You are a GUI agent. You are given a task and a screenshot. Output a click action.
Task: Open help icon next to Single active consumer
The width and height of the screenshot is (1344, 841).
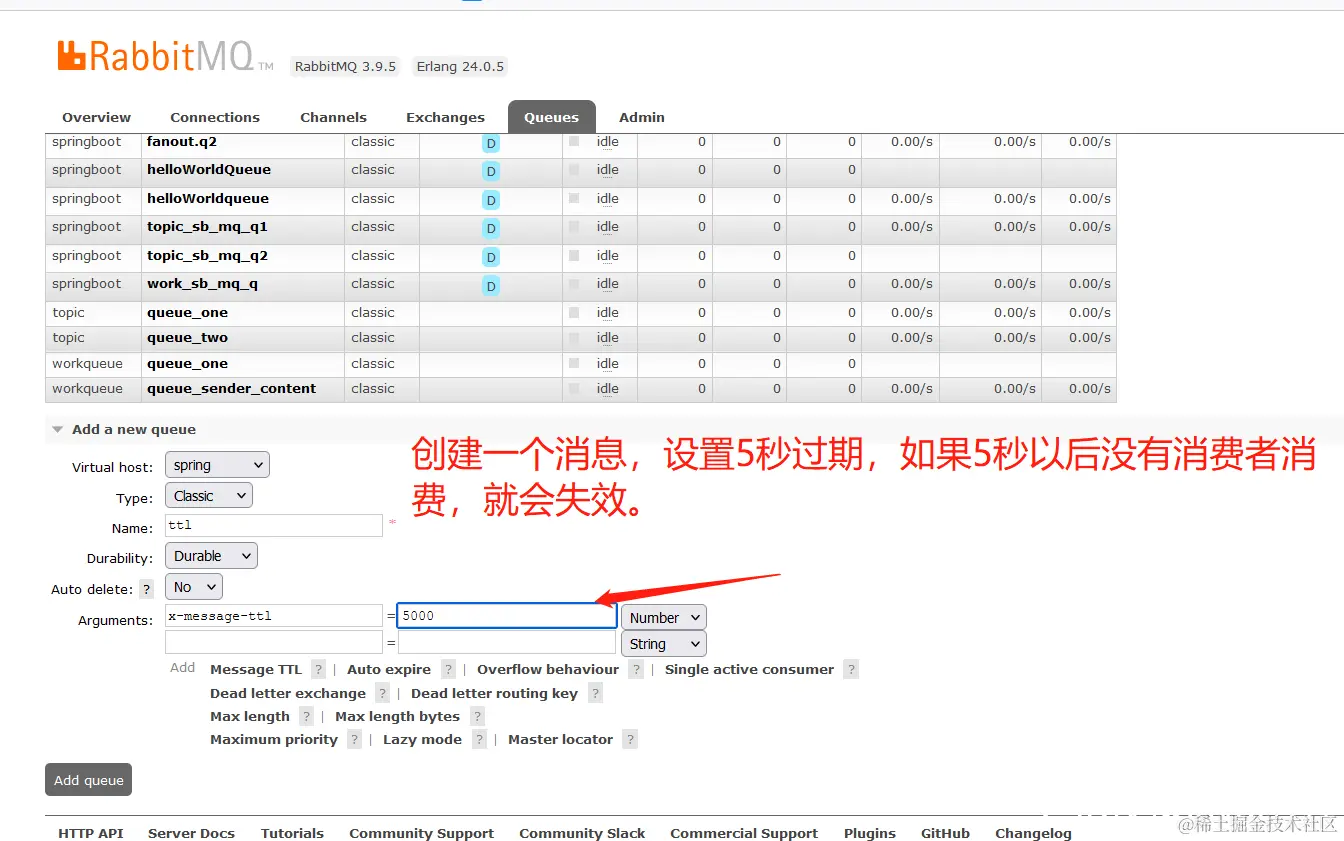pos(851,669)
